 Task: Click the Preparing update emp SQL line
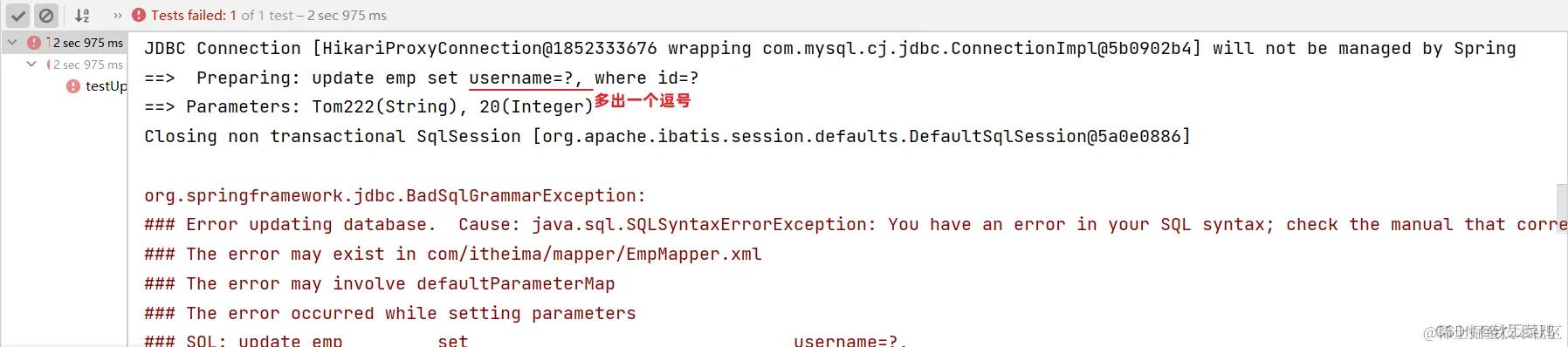tap(422, 78)
